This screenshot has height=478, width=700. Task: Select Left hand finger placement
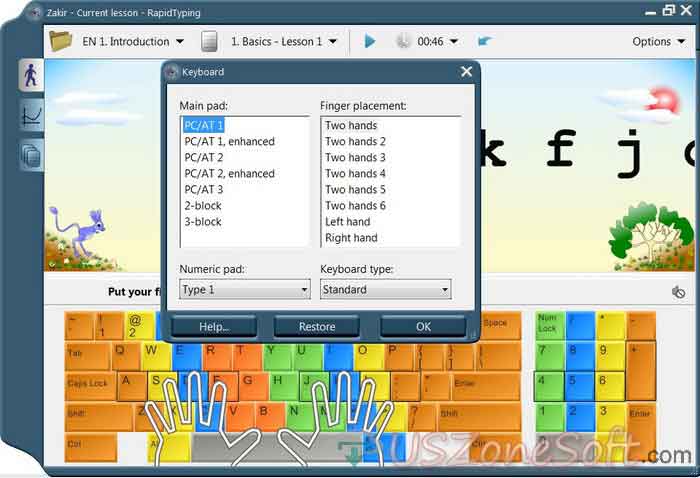click(x=348, y=222)
